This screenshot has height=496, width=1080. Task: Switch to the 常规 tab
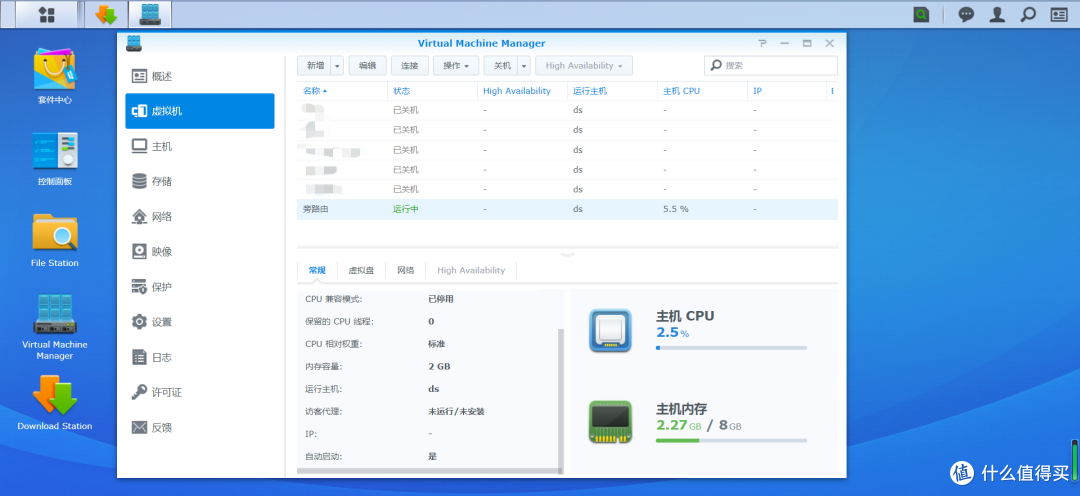[x=317, y=271]
